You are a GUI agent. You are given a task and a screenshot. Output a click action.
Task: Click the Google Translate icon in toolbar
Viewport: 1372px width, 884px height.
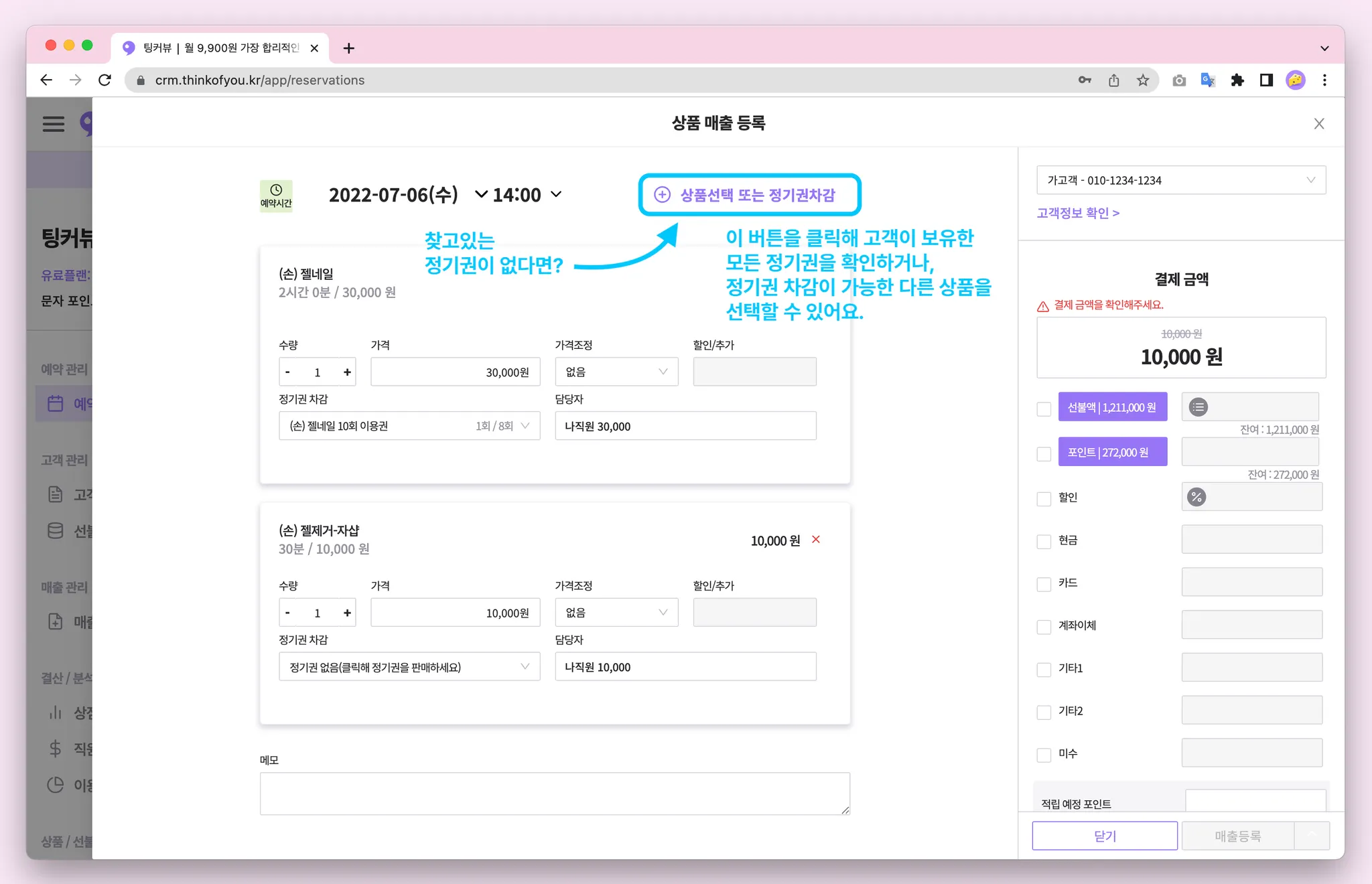(1208, 80)
